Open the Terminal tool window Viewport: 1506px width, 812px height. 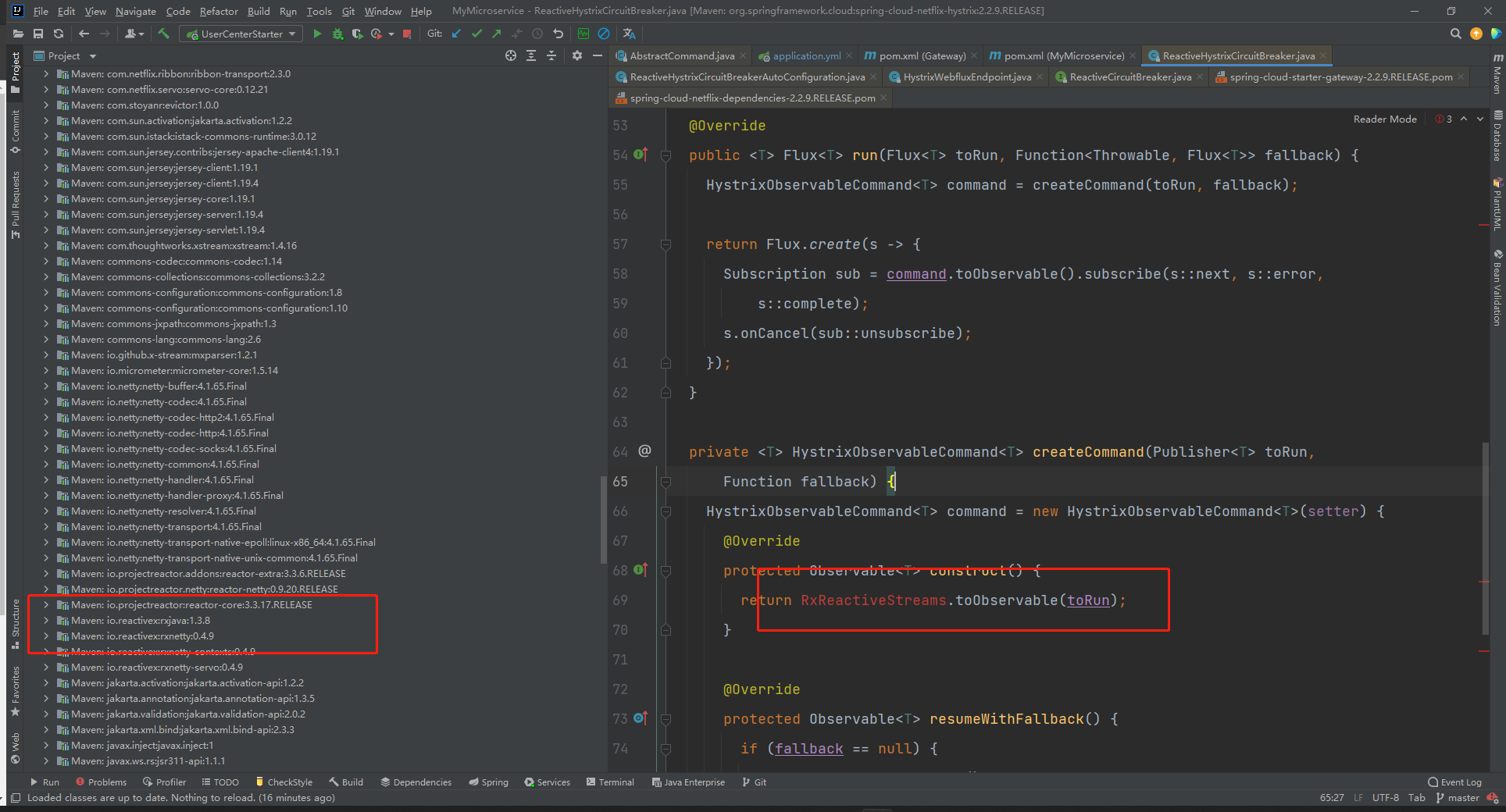(x=610, y=782)
